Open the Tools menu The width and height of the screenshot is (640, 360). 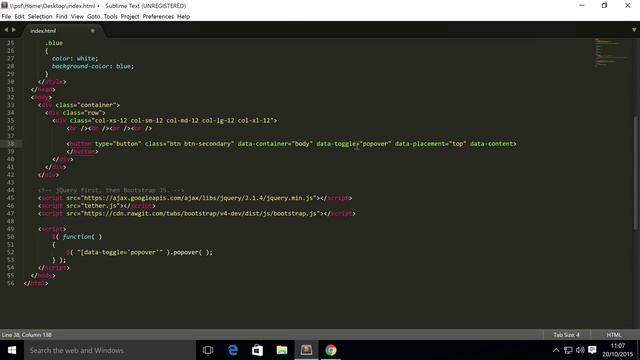(x=110, y=17)
